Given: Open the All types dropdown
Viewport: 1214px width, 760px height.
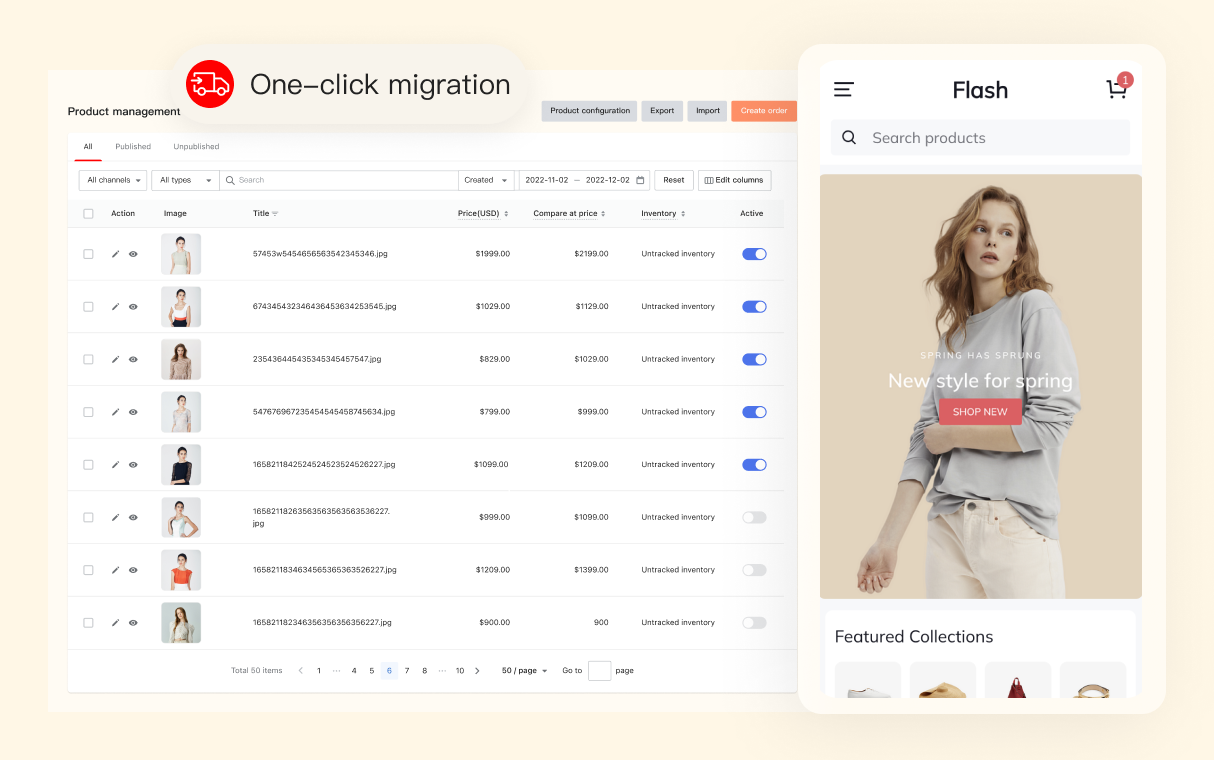Looking at the screenshot, I should [x=185, y=180].
